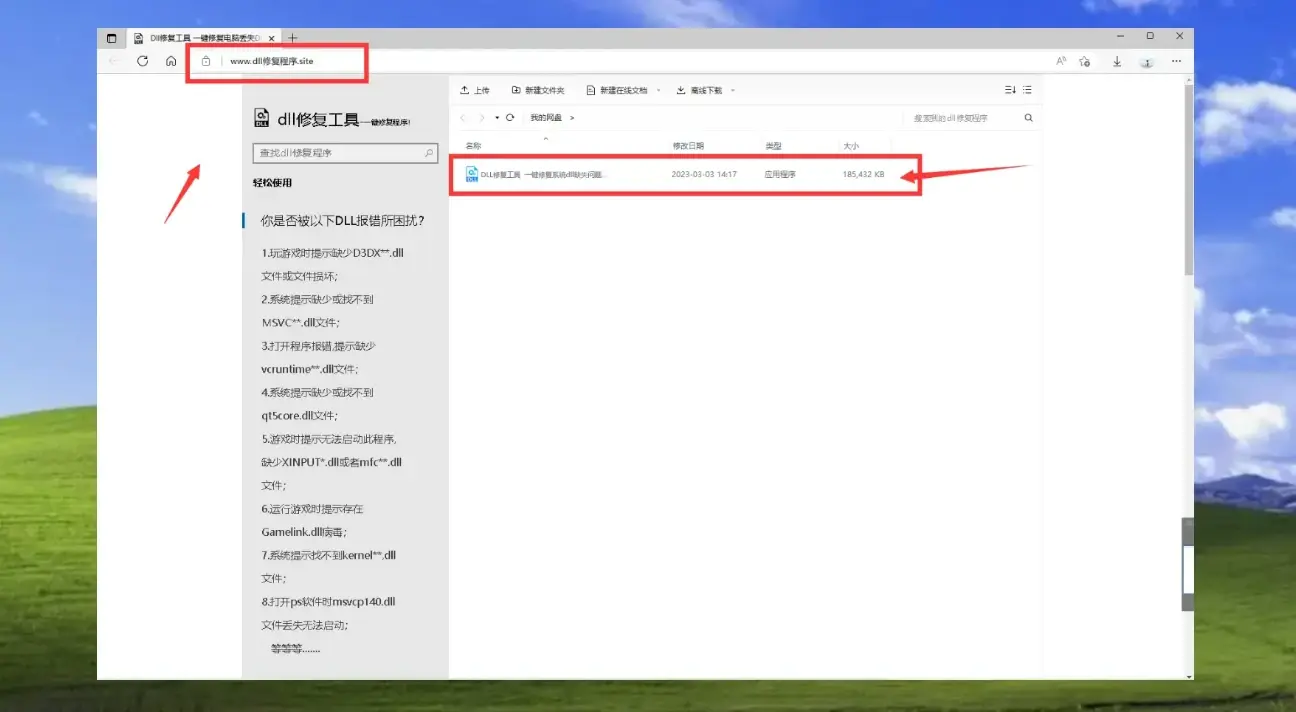Click the sort order icon above the file list
The width and height of the screenshot is (1296, 712).
pos(1010,89)
